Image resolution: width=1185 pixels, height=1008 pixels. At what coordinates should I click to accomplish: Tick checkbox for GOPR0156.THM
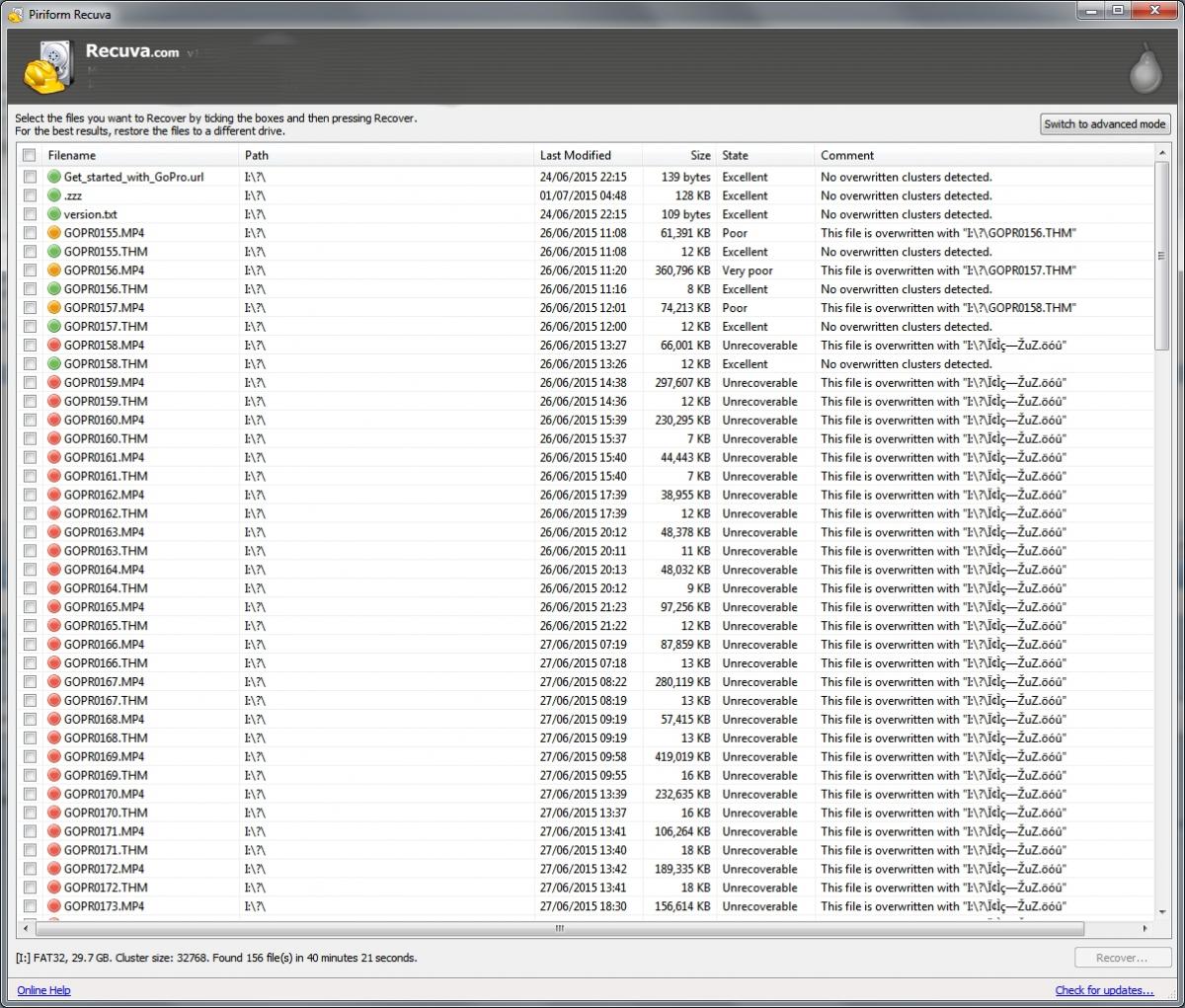point(30,289)
